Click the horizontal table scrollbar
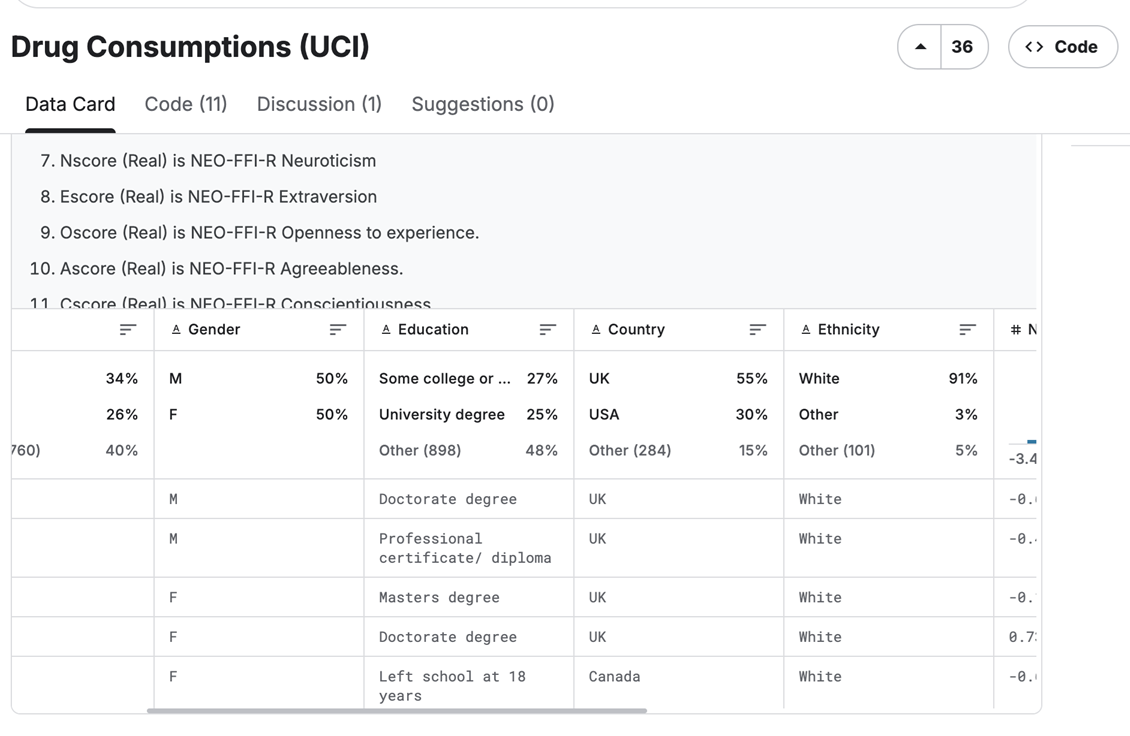 (x=396, y=711)
